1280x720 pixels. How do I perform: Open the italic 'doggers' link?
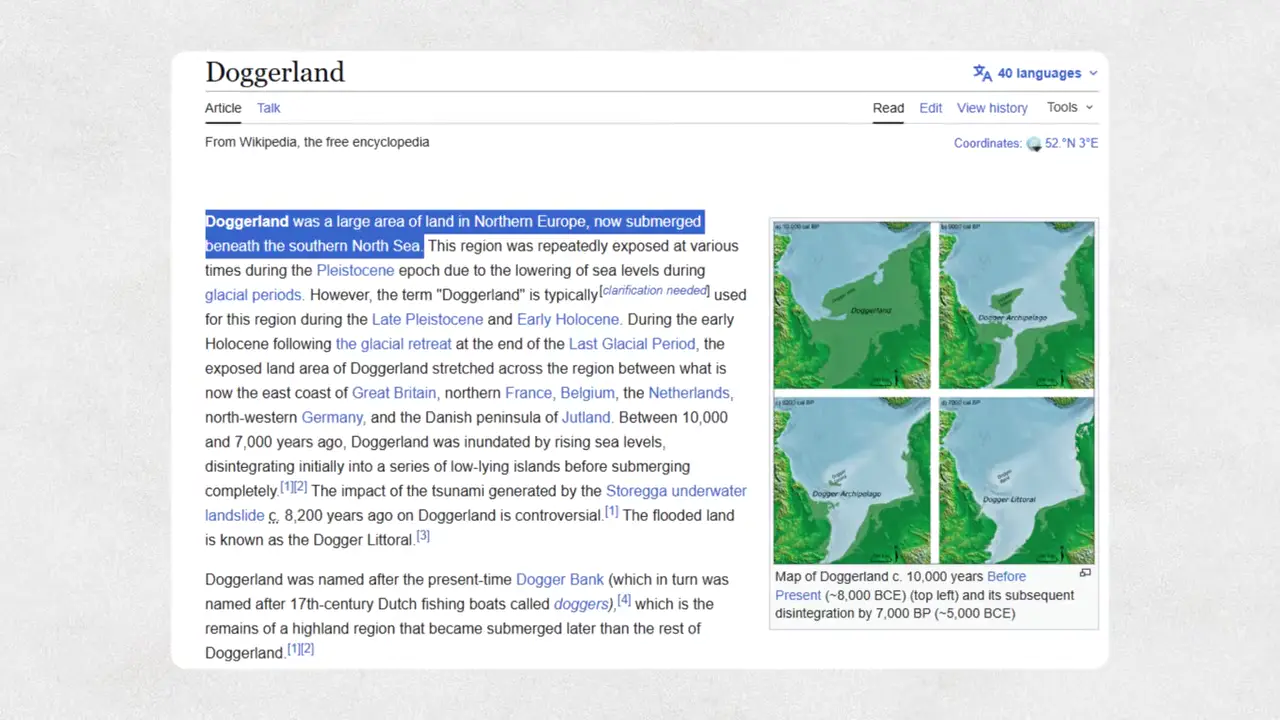(581, 604)
